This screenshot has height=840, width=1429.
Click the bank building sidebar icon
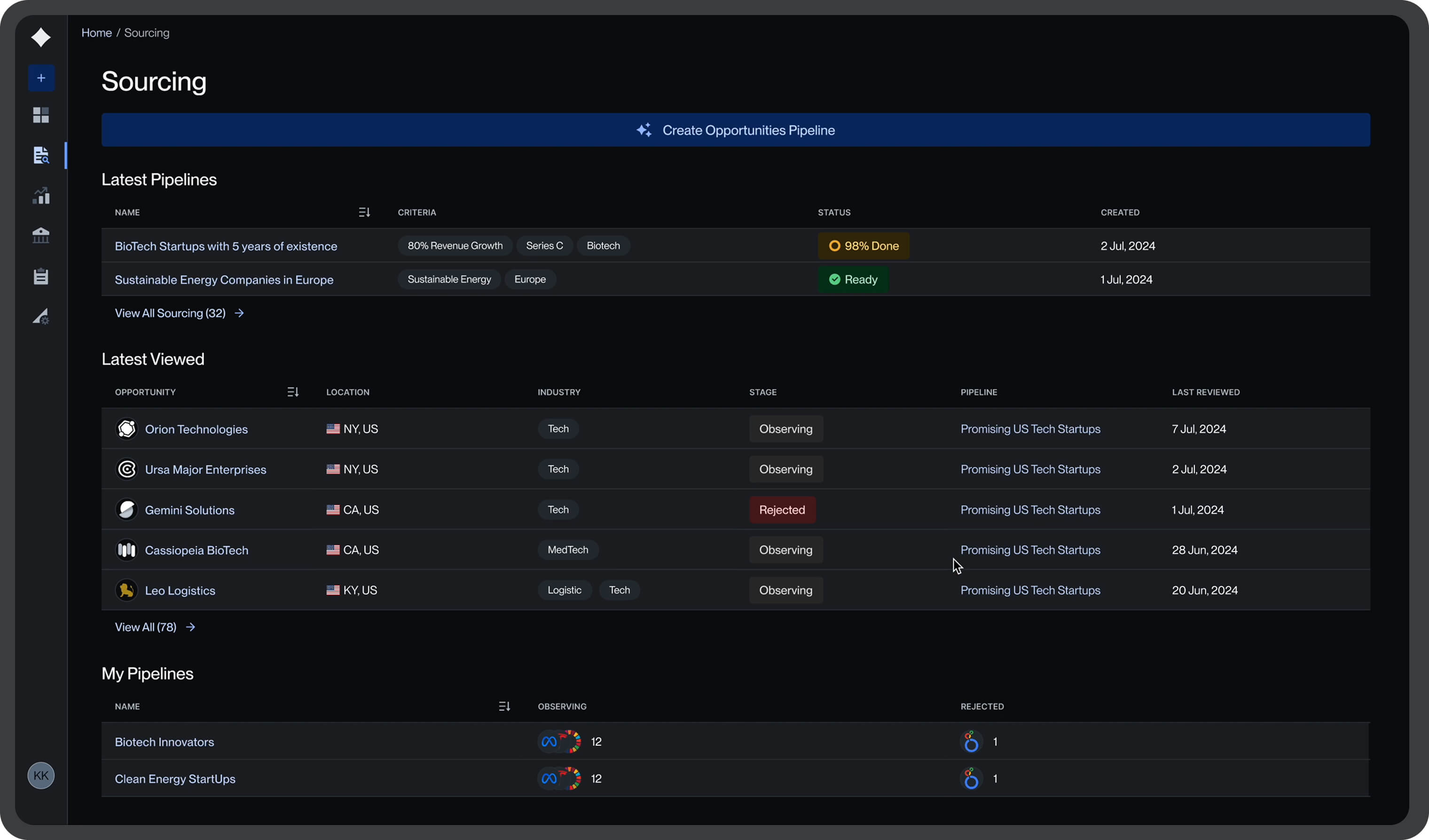point(41,235)
